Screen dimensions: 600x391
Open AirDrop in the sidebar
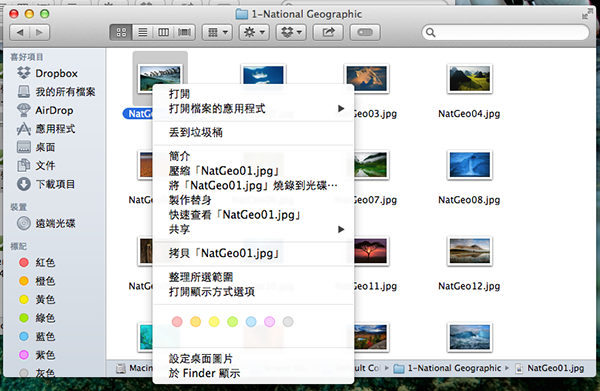point(45,110)
